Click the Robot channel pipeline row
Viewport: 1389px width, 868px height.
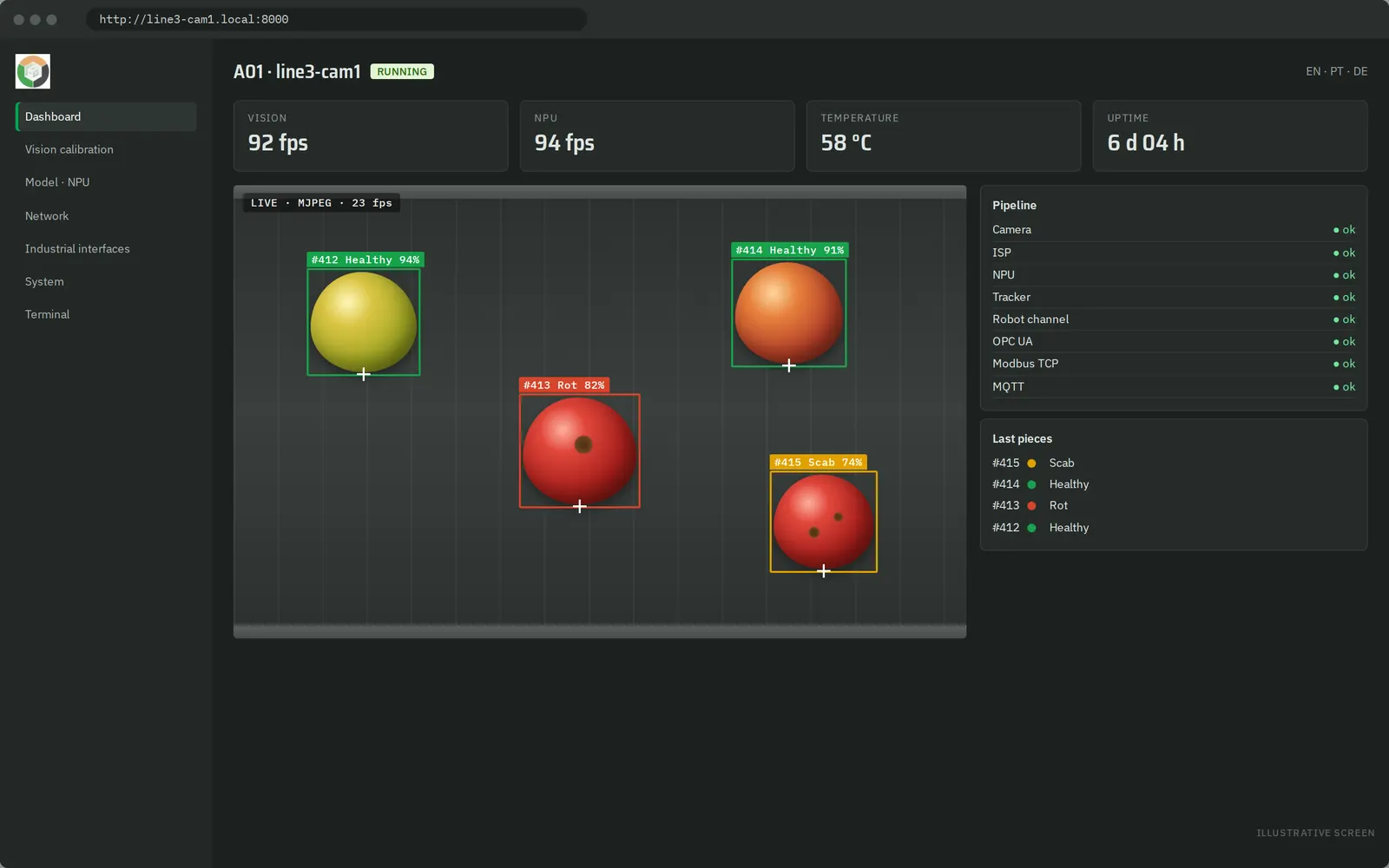pyautogui.click(x=1174, y=319)
